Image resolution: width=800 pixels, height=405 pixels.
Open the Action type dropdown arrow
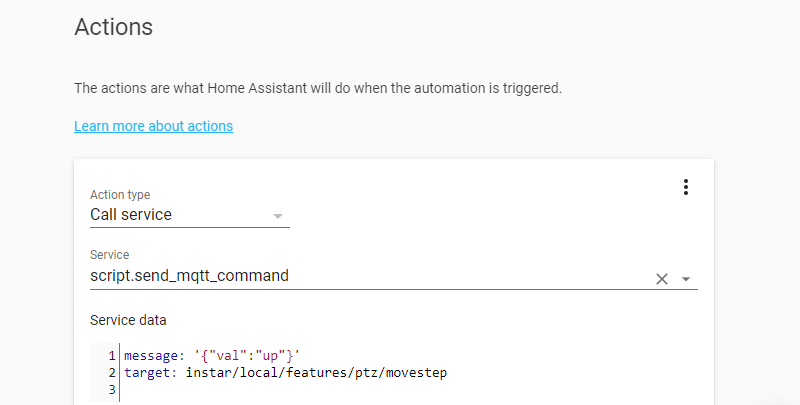278,216
